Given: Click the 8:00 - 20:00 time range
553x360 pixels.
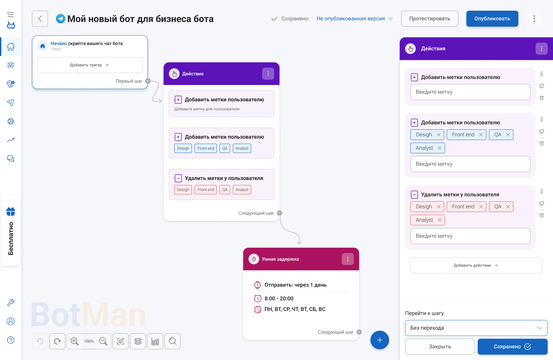Looking at the screenshot, I should click(x=279, y=299).
